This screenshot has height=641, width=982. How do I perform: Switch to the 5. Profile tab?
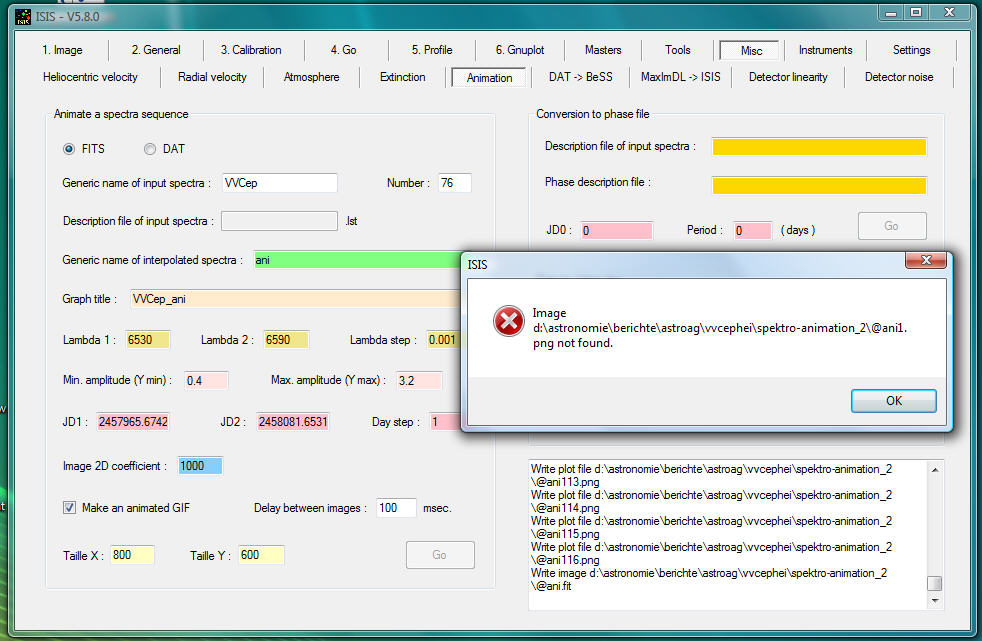[x=431, y=50]
